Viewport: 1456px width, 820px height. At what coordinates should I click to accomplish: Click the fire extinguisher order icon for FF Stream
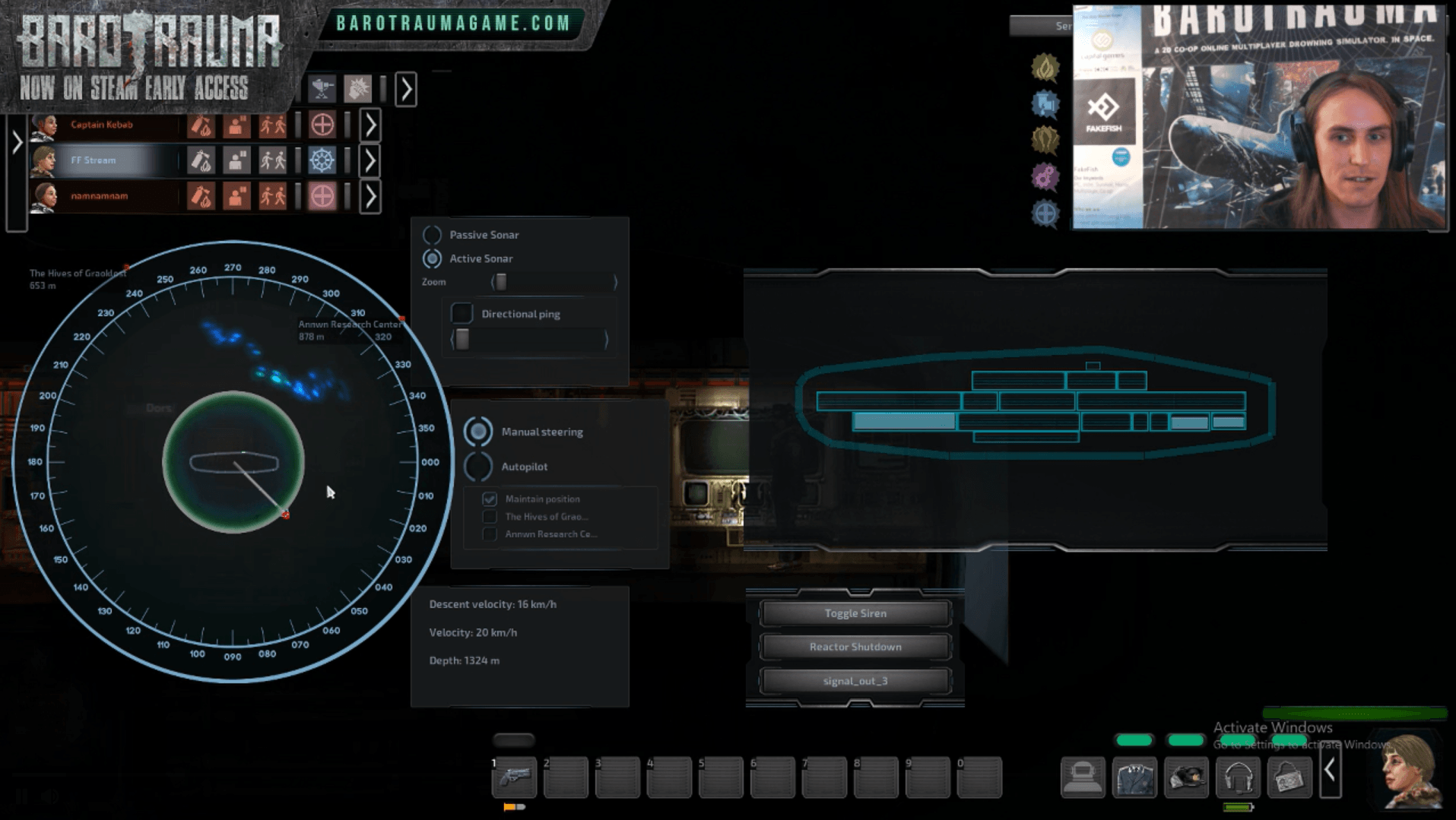[201, 160]
